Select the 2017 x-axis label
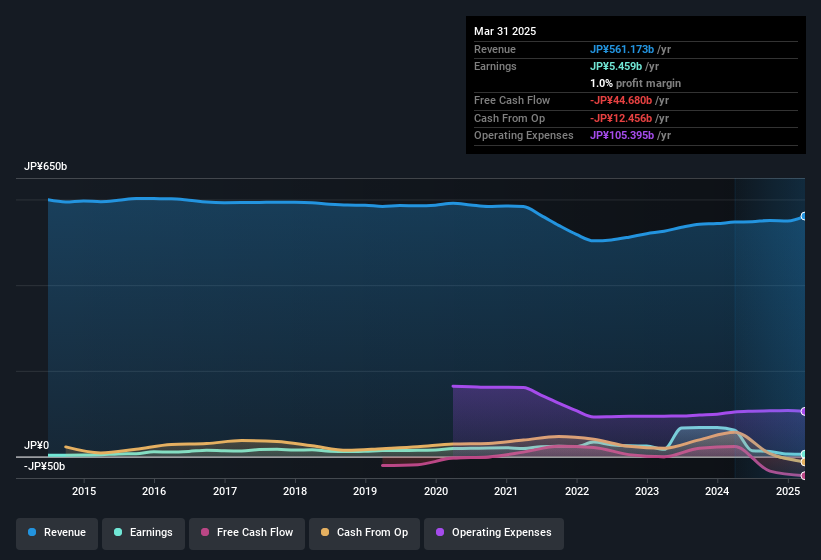 (x=225, y=491)
